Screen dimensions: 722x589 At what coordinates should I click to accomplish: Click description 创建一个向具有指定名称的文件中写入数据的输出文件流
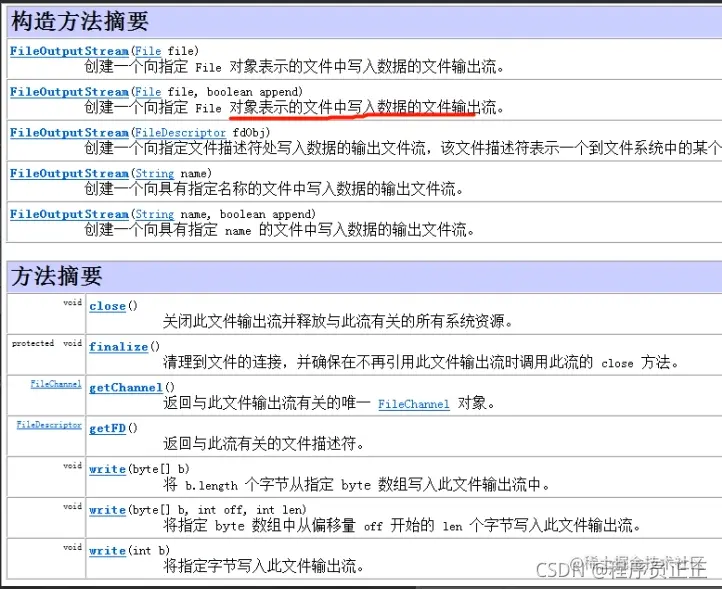(274, 189)
